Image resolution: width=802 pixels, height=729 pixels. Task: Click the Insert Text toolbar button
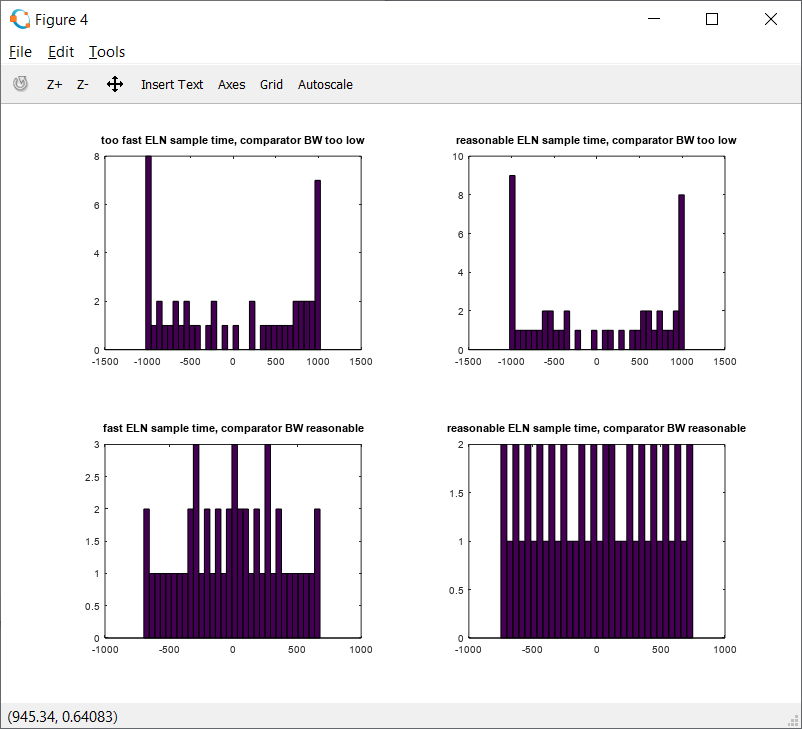[172, 85]
